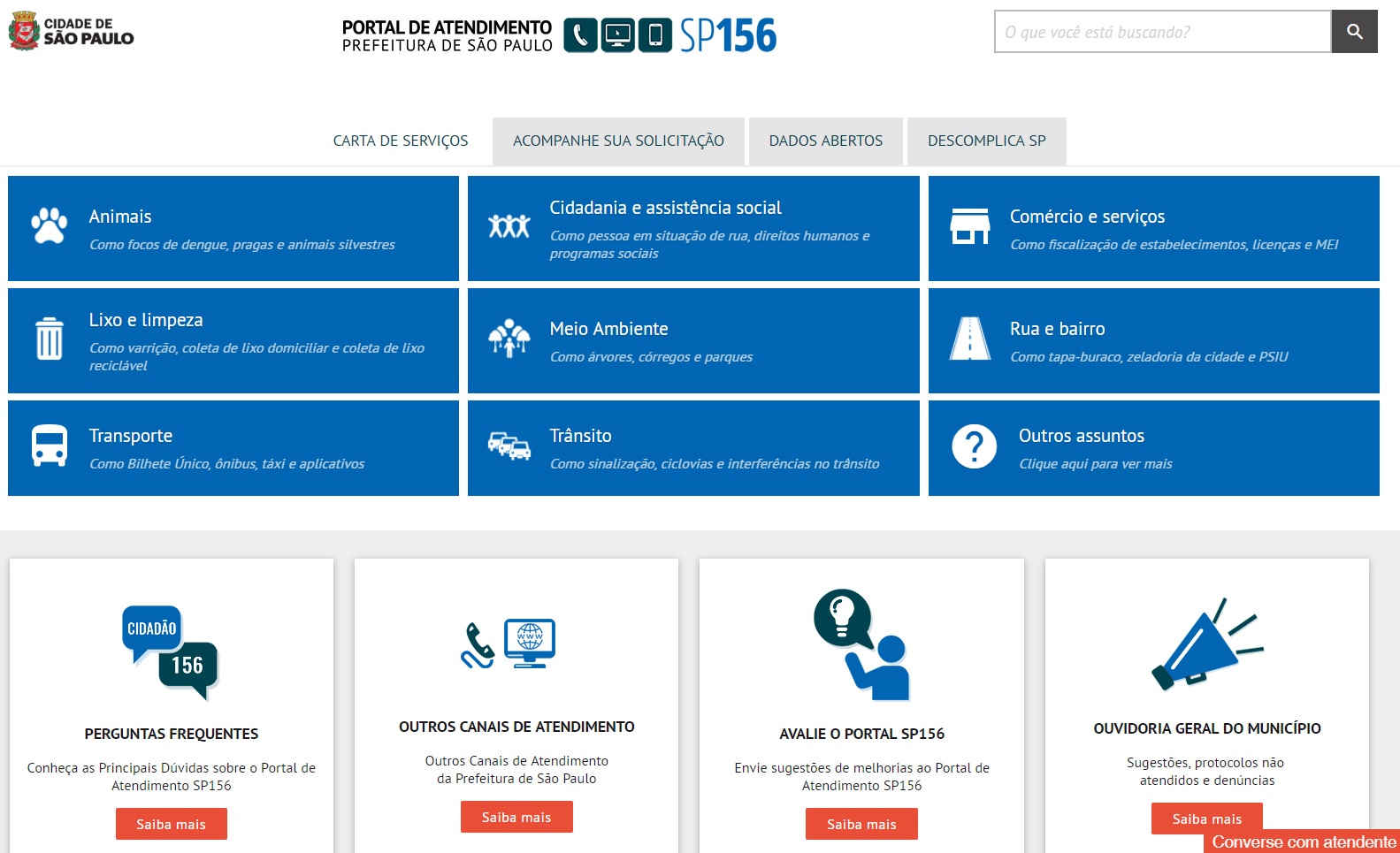Click 'Como tapa-buraco, zeladoria' description
Image resolution: width=1400 pixels, height=853 pixels.
coord(1149,357)
